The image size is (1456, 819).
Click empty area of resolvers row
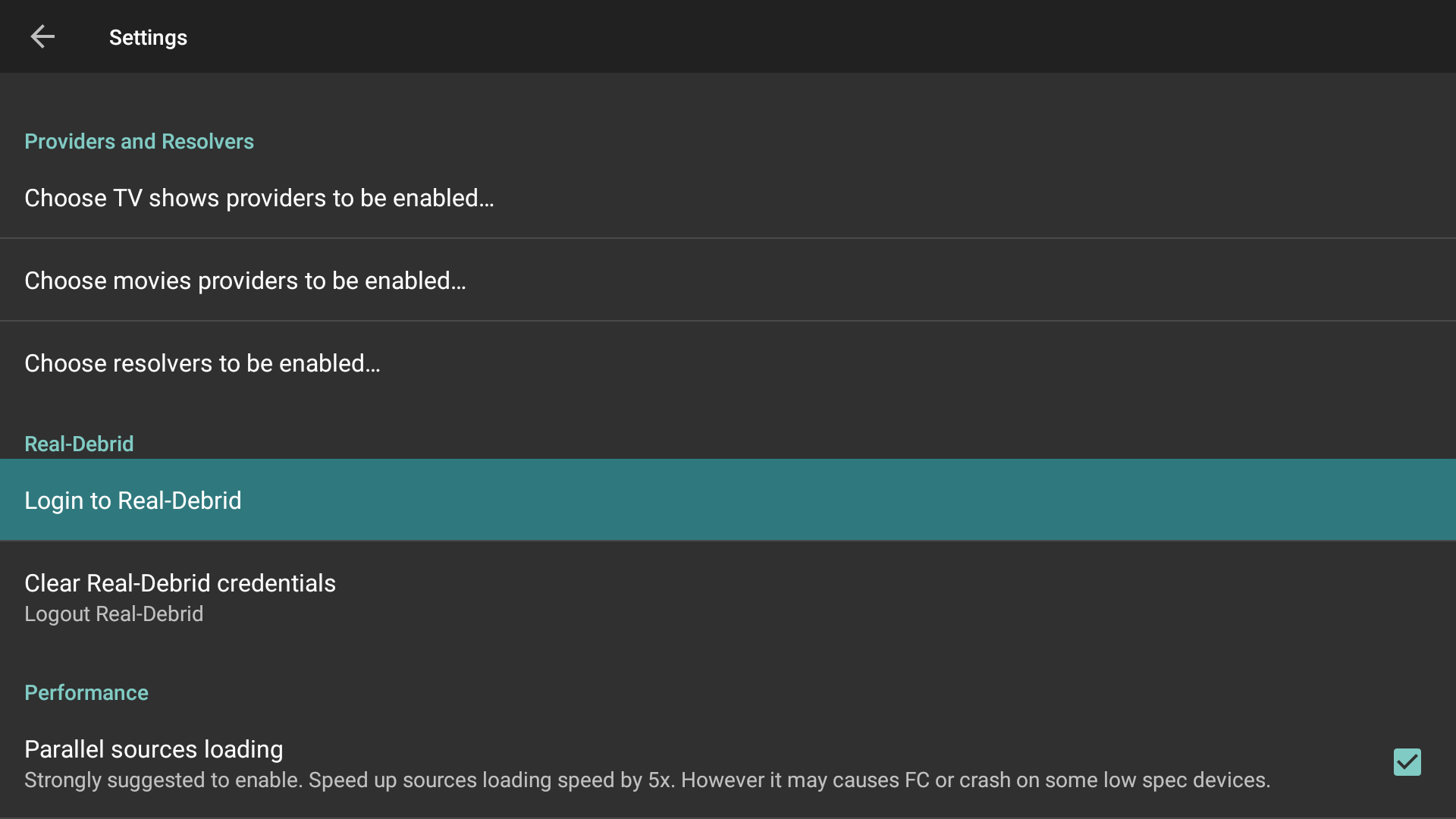[x=910, y=363]
